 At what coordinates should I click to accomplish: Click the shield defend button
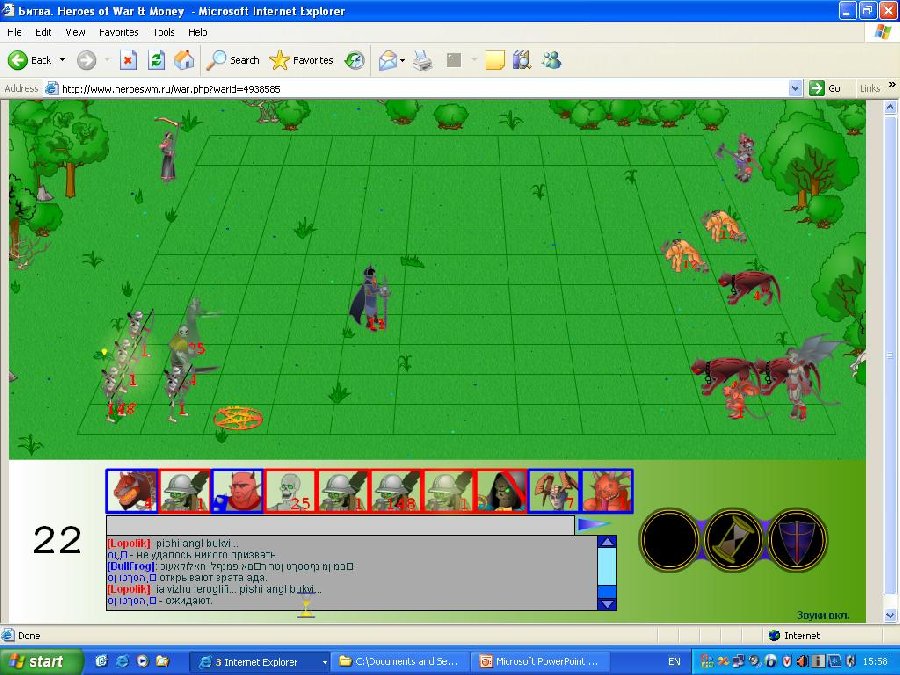pyautogui.click(x=798, y=540)
